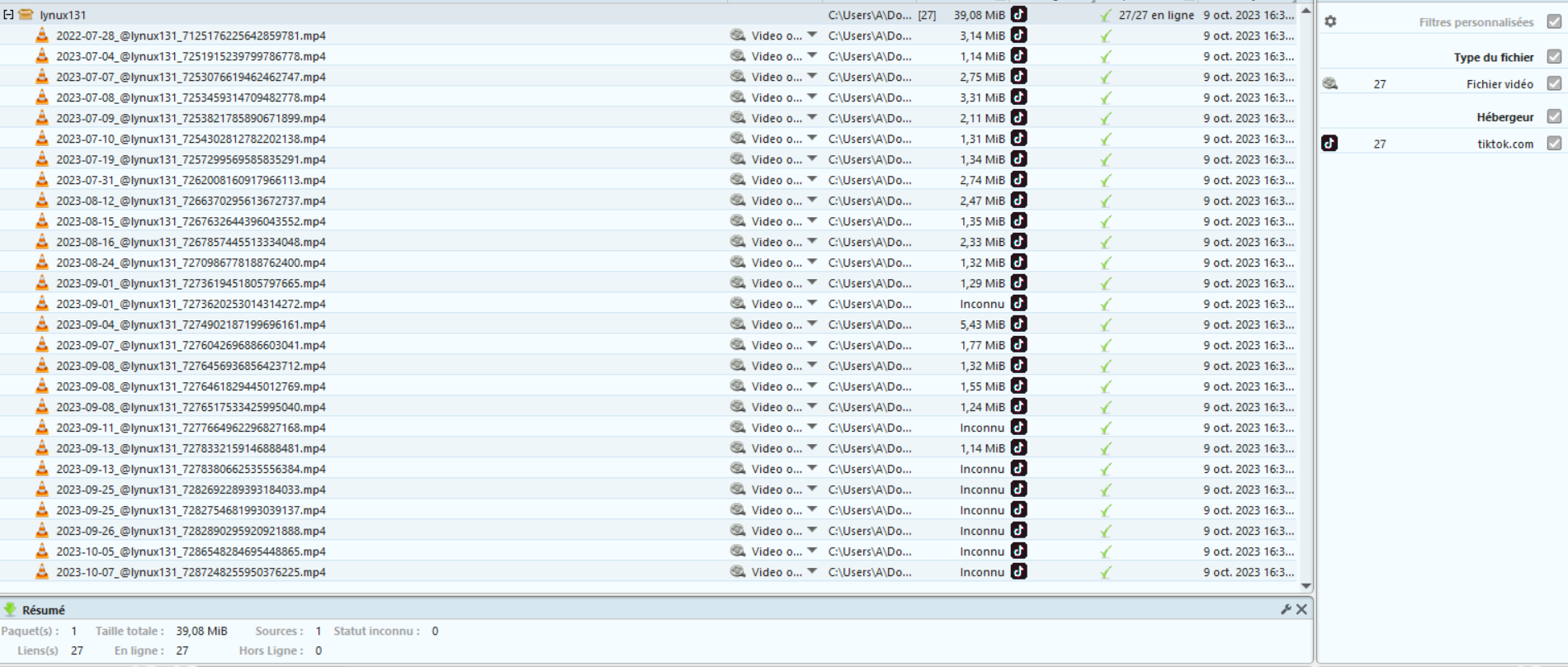Viewport: 1568px width, 667px height.
Task: Select file 2023-07-04_@lynux131_7251915239799786778.mp4
Action: (191, 56)
